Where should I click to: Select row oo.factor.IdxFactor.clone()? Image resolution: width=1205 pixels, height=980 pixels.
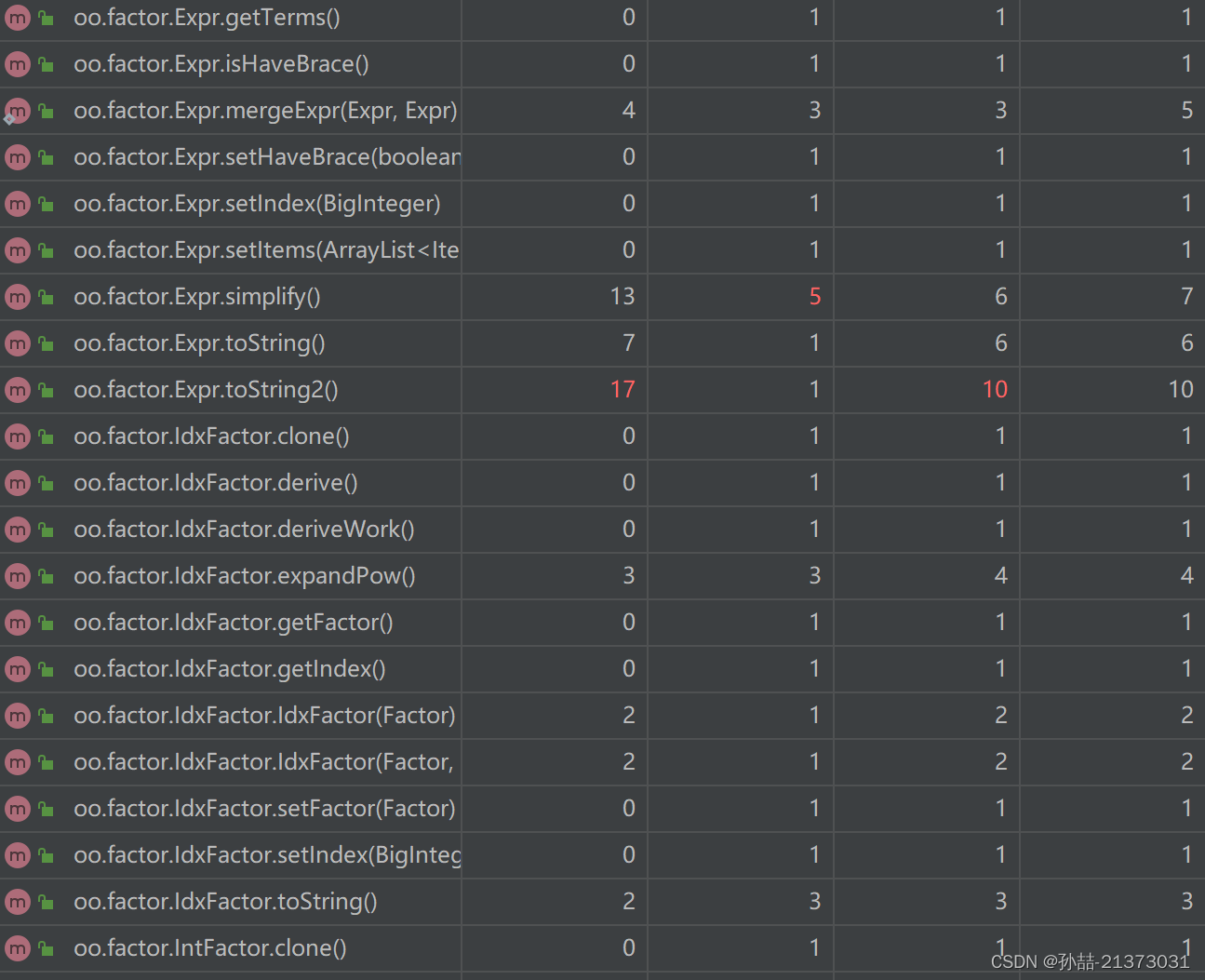[x=602, y=436]
